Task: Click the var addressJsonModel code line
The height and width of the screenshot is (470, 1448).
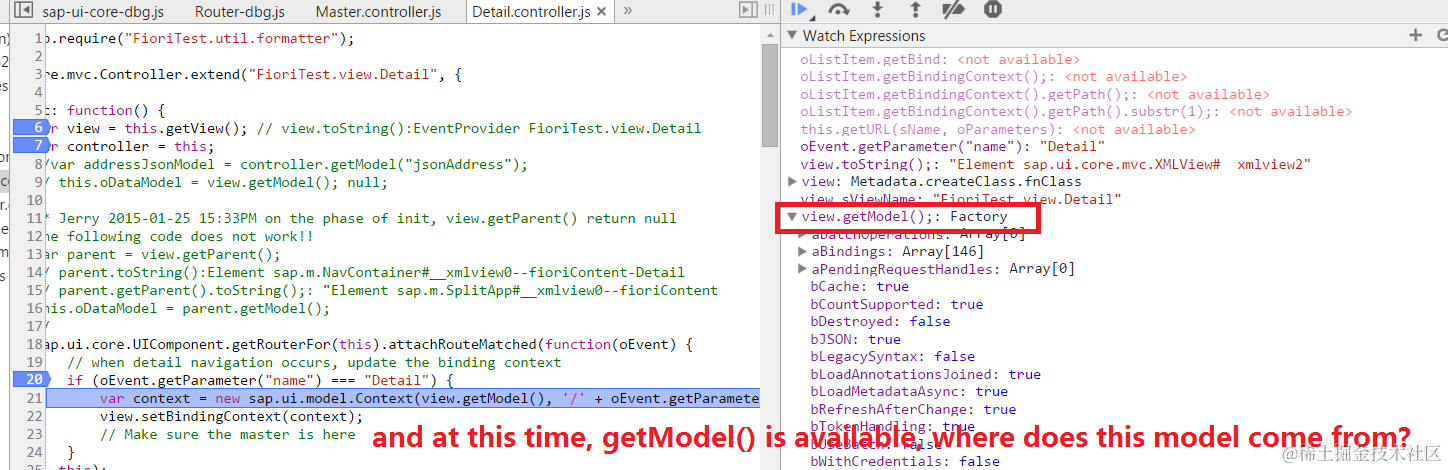Action: point(288,164)
